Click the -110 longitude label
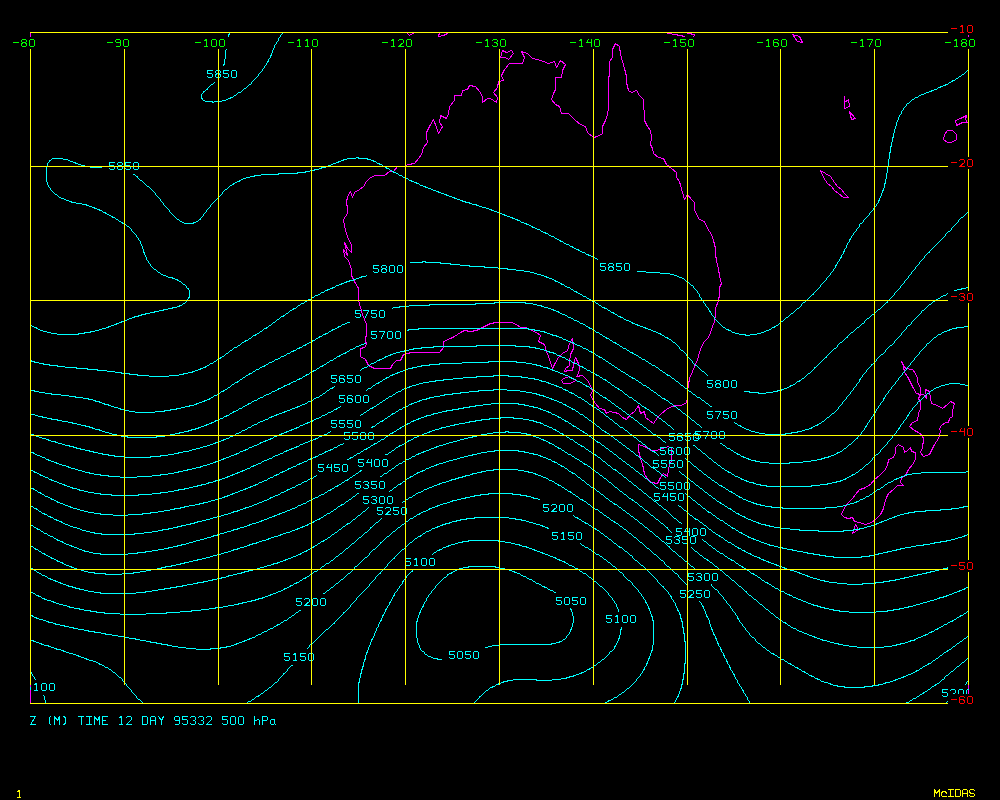The height and width of the screenshot is (800, 1000). pyautogui.click(x=304, y=43)
